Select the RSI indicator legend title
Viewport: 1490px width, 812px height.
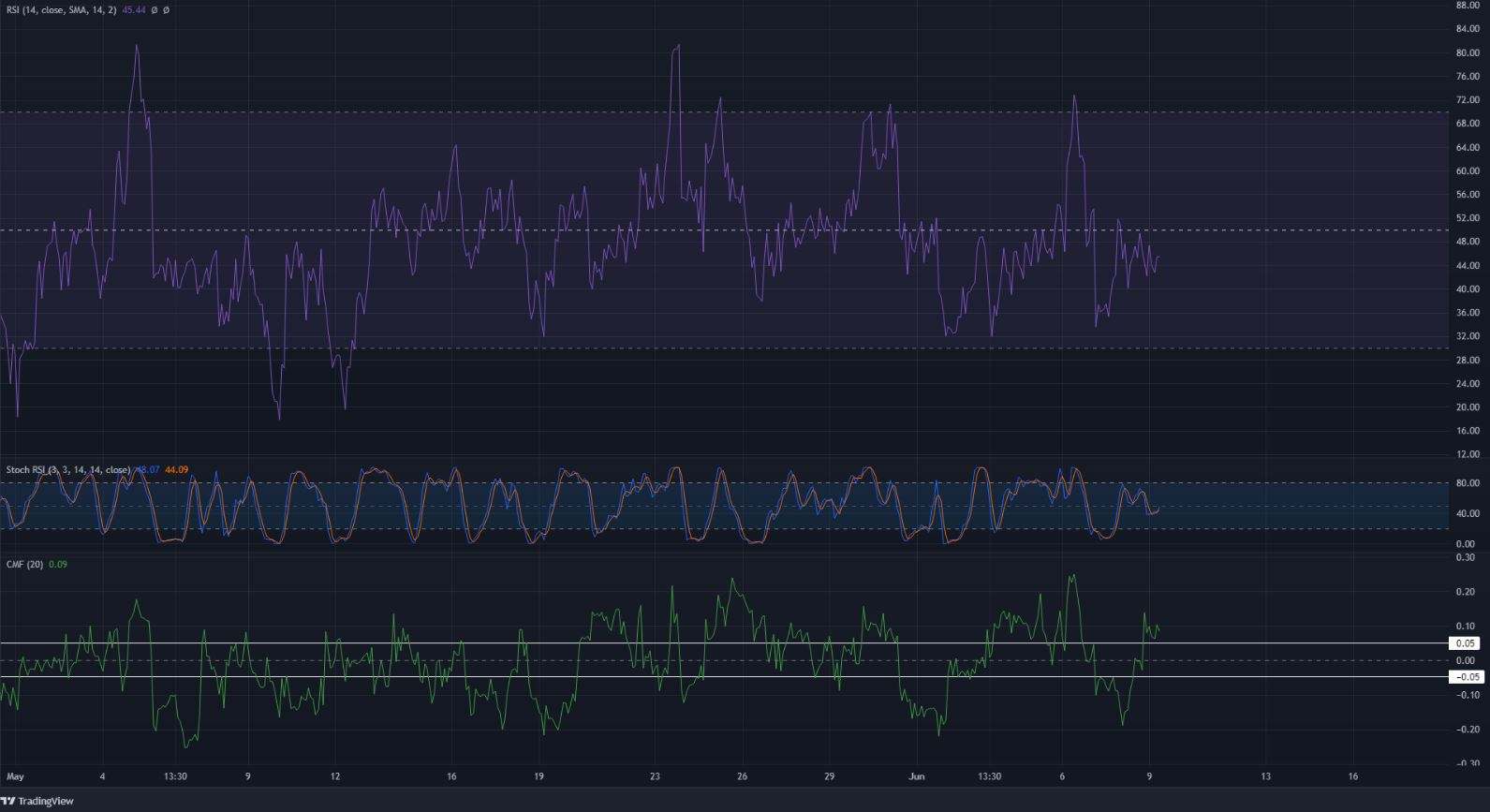click(x=62, y=9)
